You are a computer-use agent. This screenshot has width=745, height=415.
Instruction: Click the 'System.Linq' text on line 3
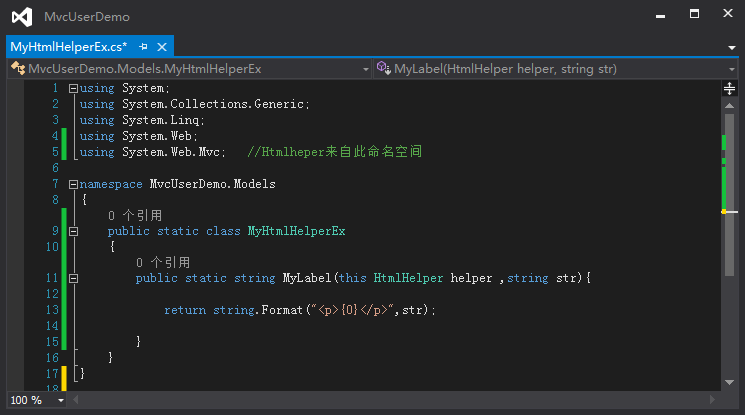pyautogui.click(x=161, y=120)
